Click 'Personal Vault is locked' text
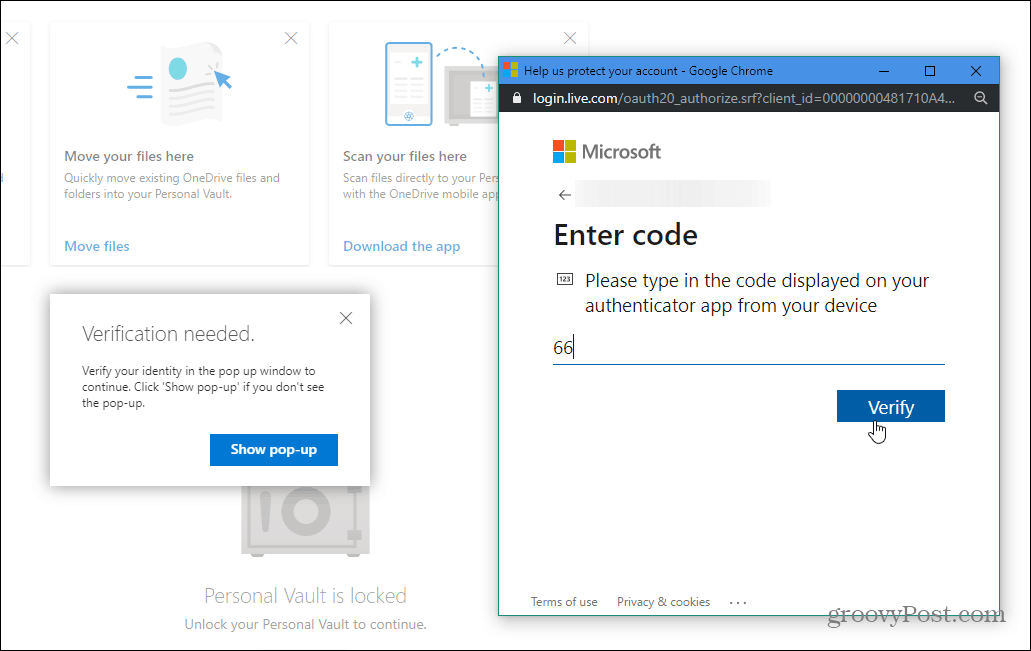Image resolution: width=1031 pixels, height=651 pixels. (x=305, y=596)
